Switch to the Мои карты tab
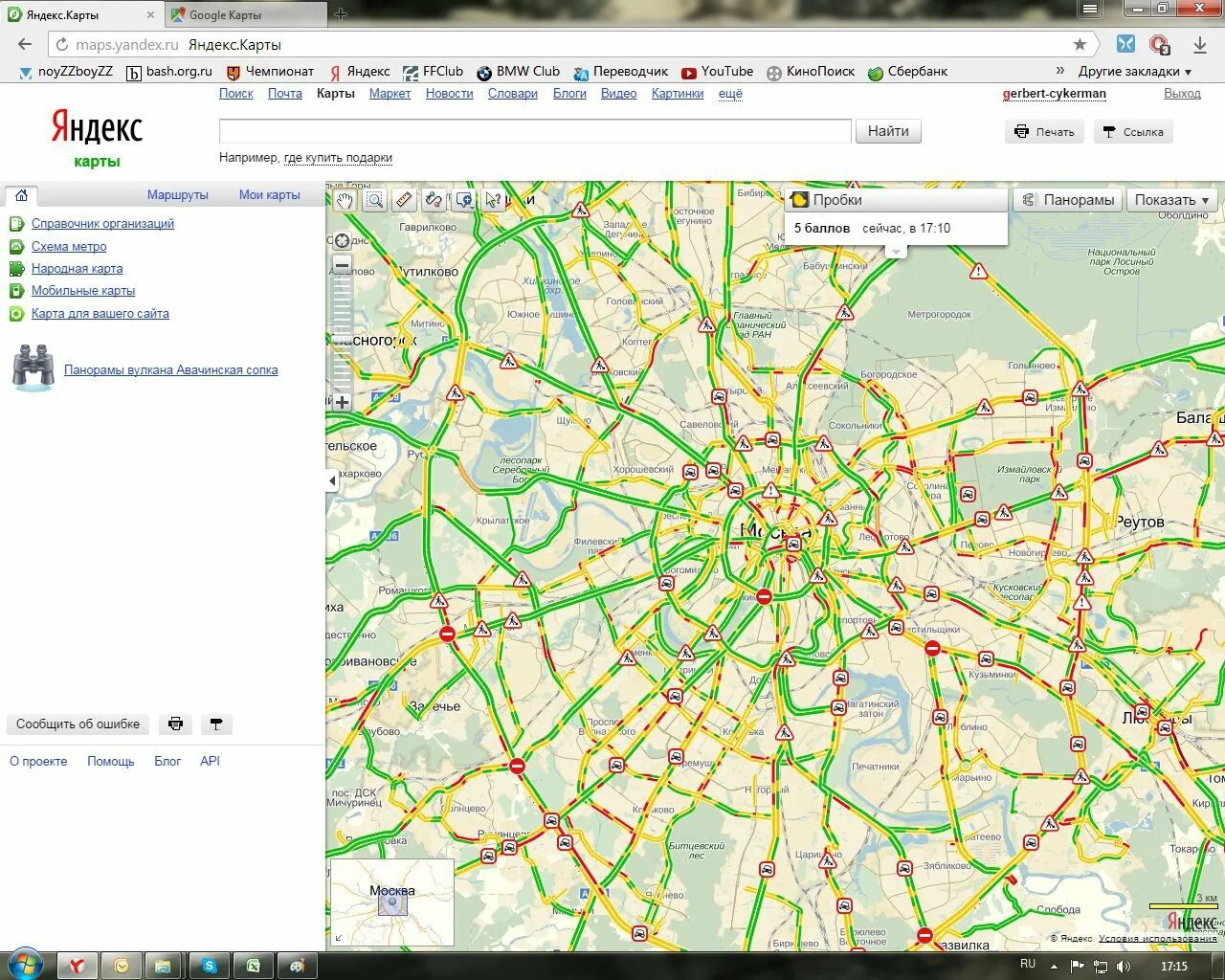The image size is (1225, 980). click(x=270, y=194)
